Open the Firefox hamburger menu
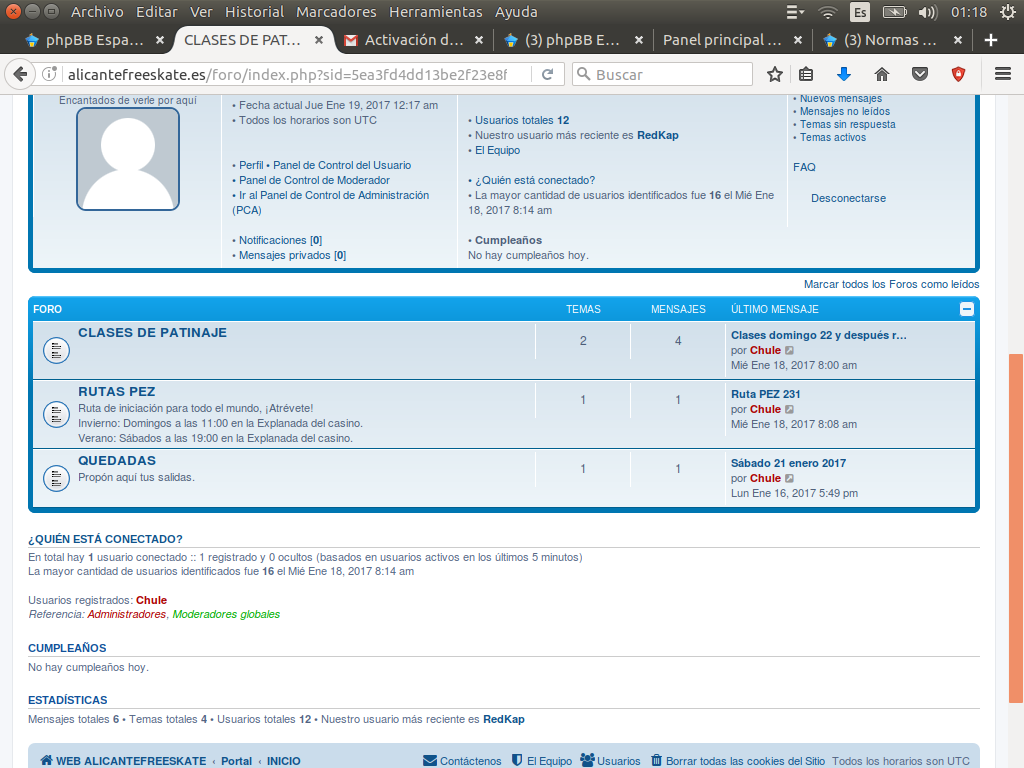Viewport: 1024px width, 768px height. click(1002, 75)
